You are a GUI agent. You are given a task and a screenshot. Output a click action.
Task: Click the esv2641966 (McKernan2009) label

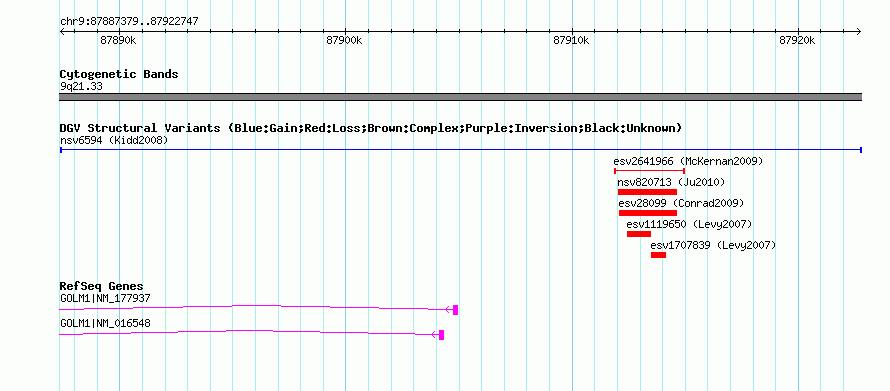tap(689, 161)
